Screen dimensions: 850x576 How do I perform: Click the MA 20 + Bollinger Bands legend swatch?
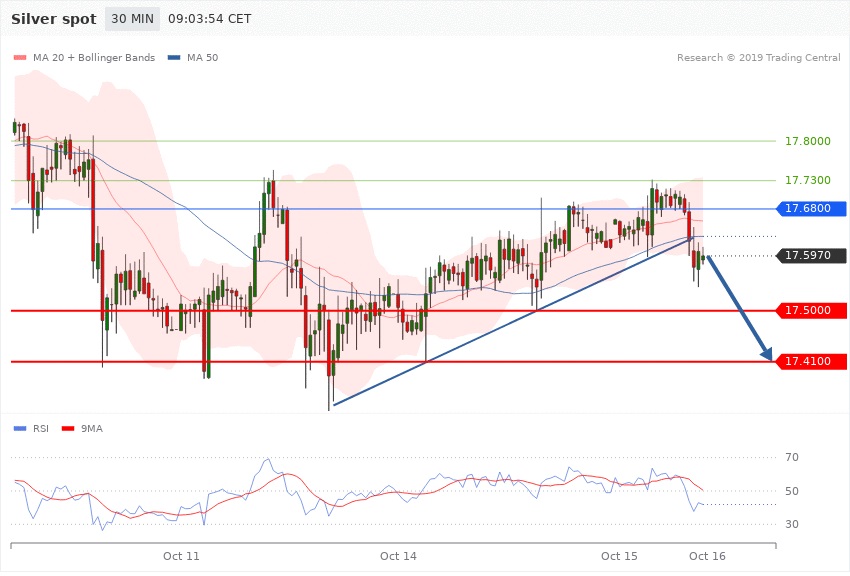click(20, 58)
